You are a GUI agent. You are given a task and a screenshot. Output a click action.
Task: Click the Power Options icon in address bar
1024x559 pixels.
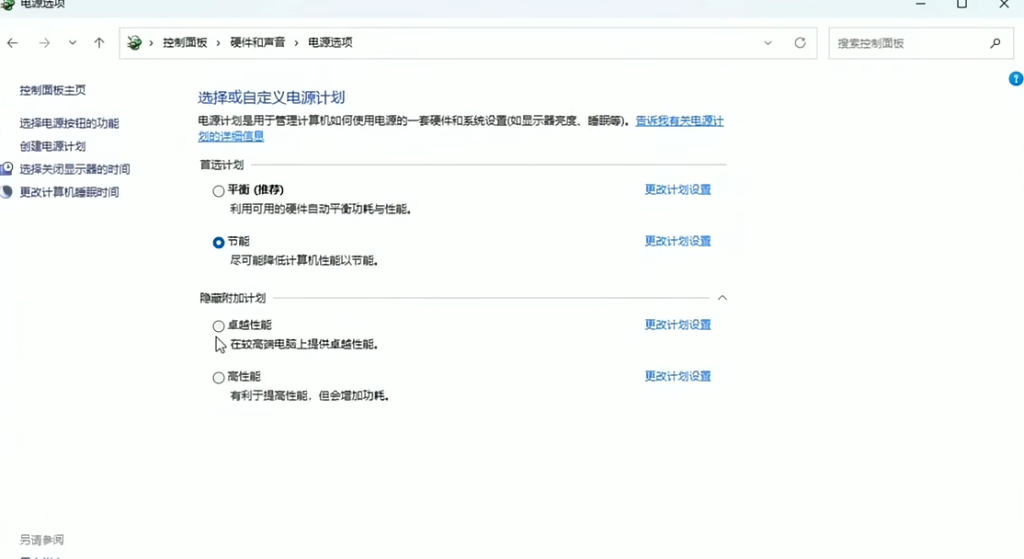(135, 43)
